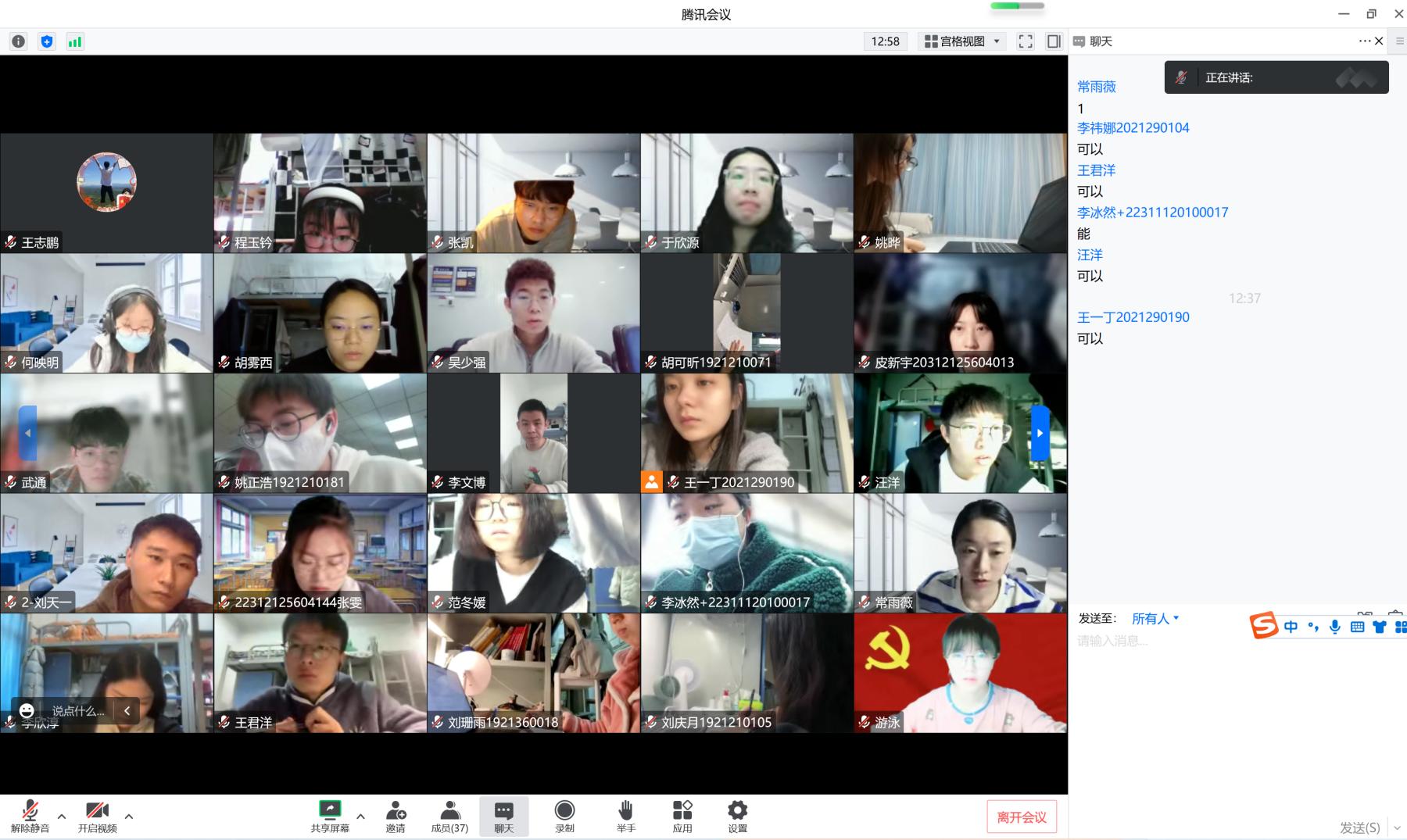The width and height of the screenshot is (1407, 840).
Task: Open the meeting info icon
Action: 18,41
